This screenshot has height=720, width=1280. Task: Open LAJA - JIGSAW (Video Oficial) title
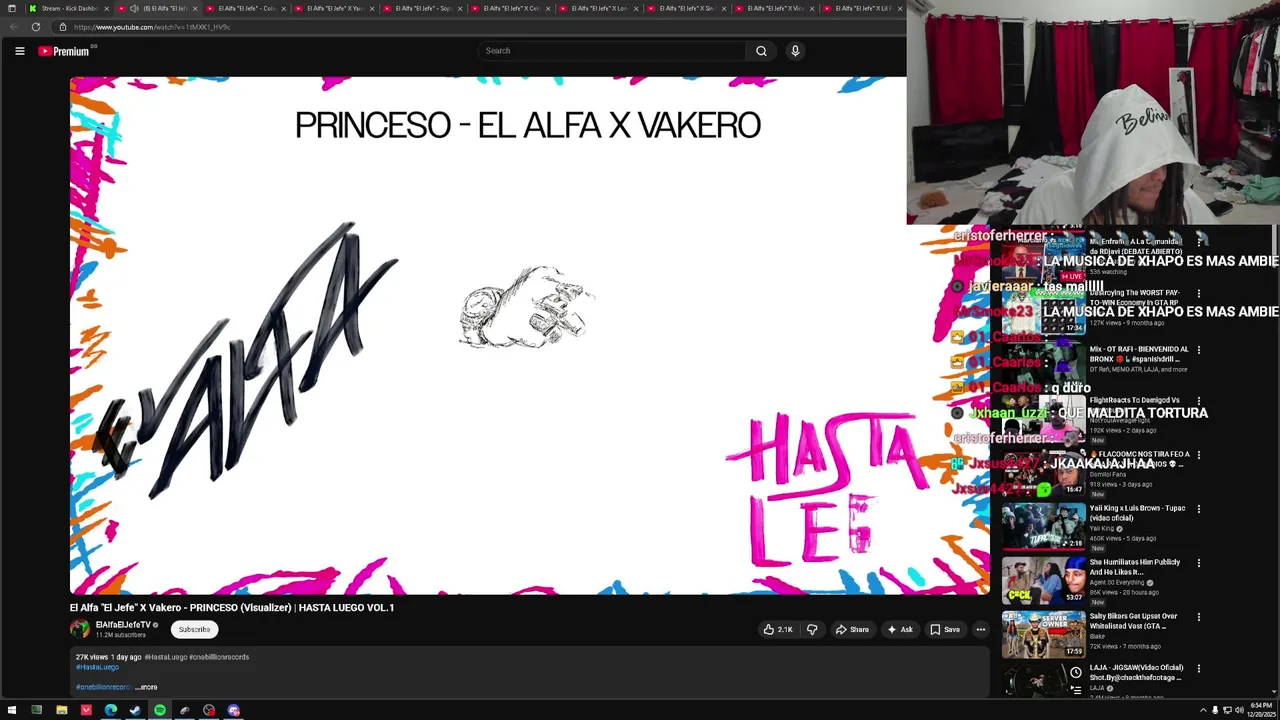click(1137, 673)
